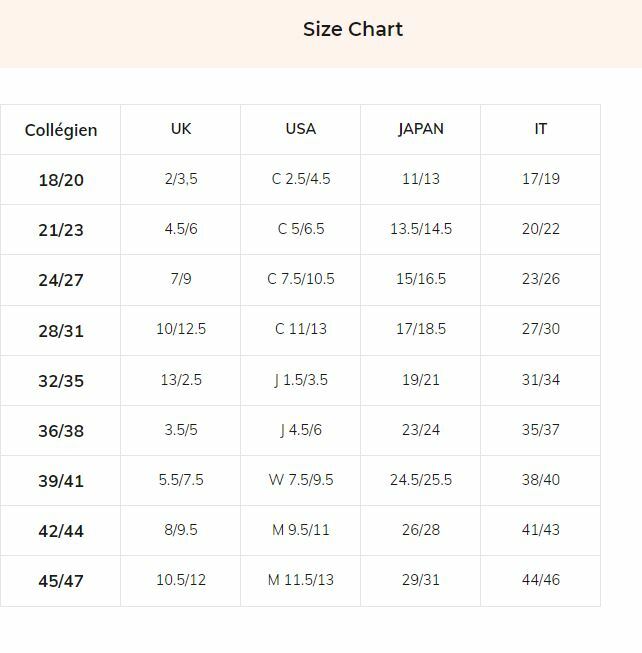Select the 18/20 size row label
642x653 pixels.
click(x=61, y=180)
